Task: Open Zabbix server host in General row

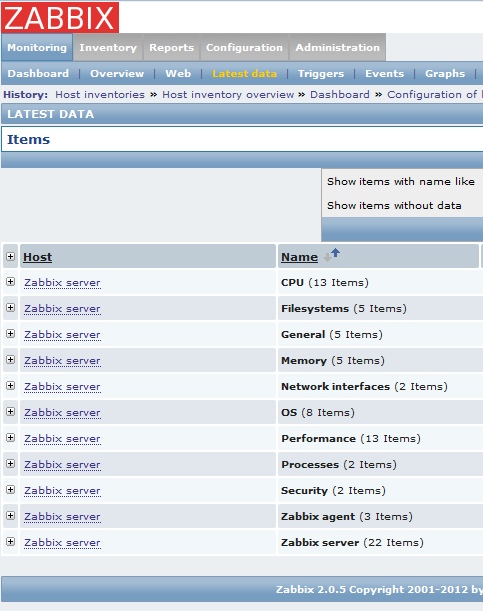Action: tap(62, 335)
